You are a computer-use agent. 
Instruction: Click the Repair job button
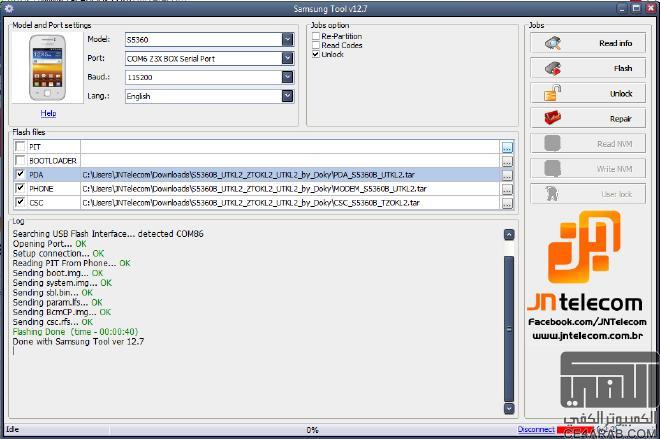(x=588, y=118)
